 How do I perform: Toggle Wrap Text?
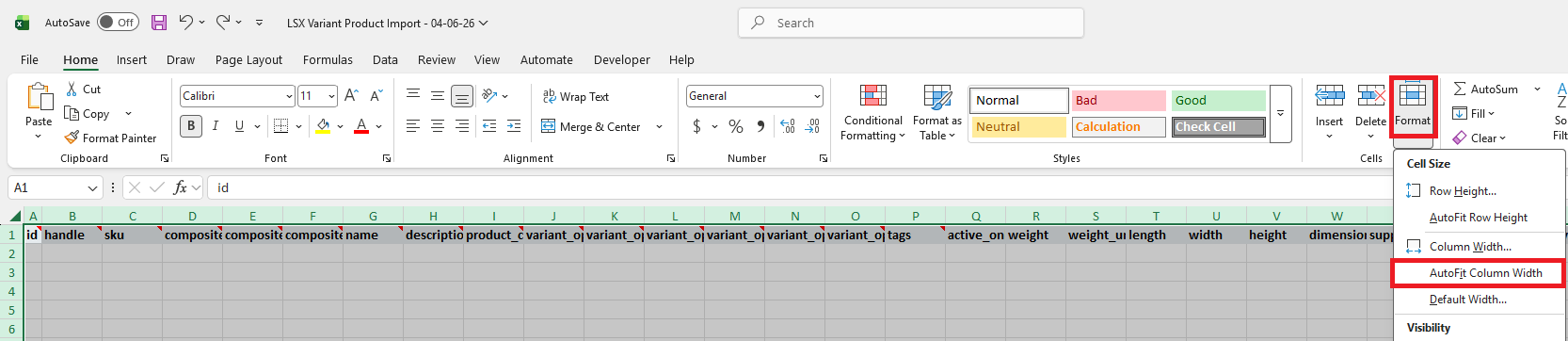click(576, 96)
